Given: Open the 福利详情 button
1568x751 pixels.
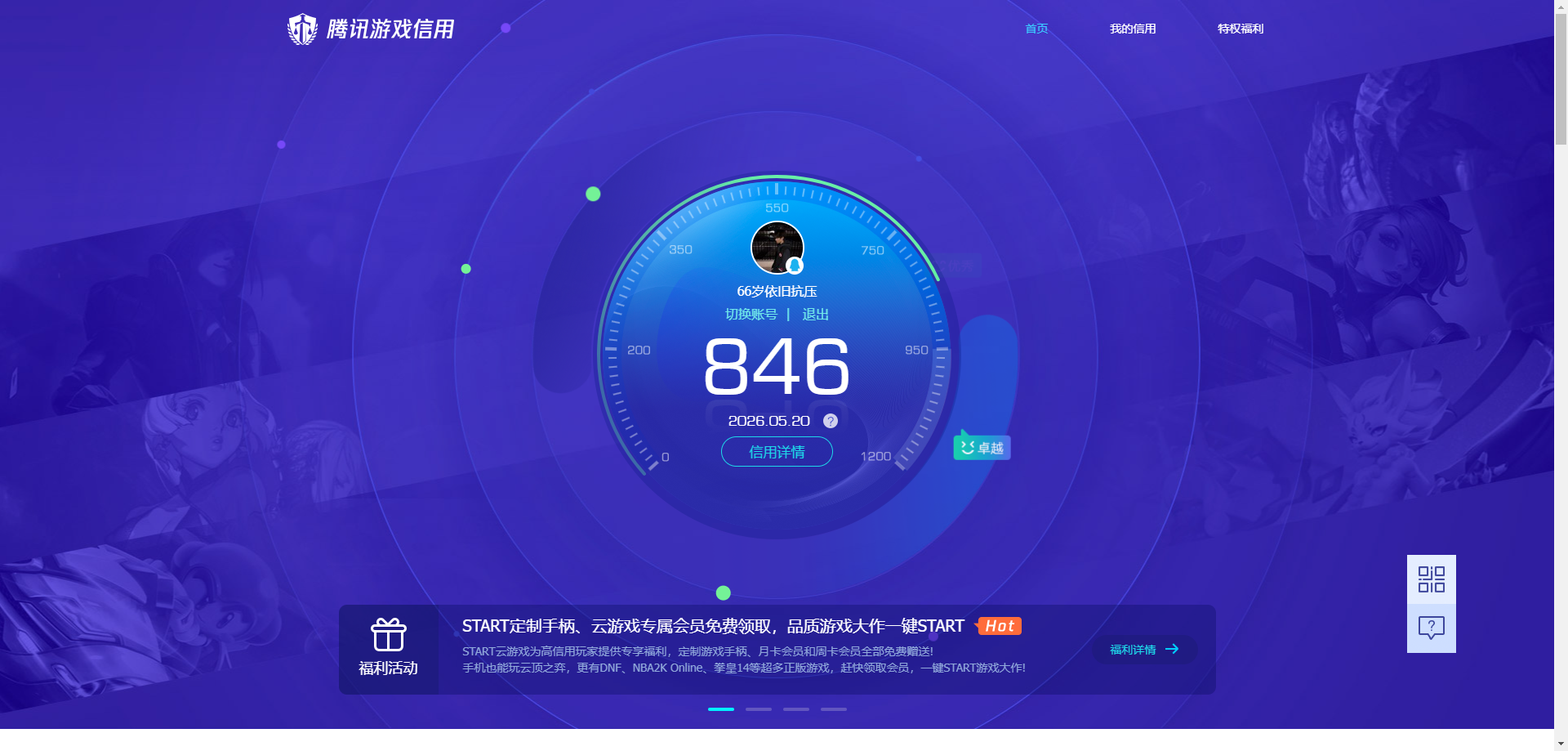Looking at the screenshot, I should click(1145, 650).
